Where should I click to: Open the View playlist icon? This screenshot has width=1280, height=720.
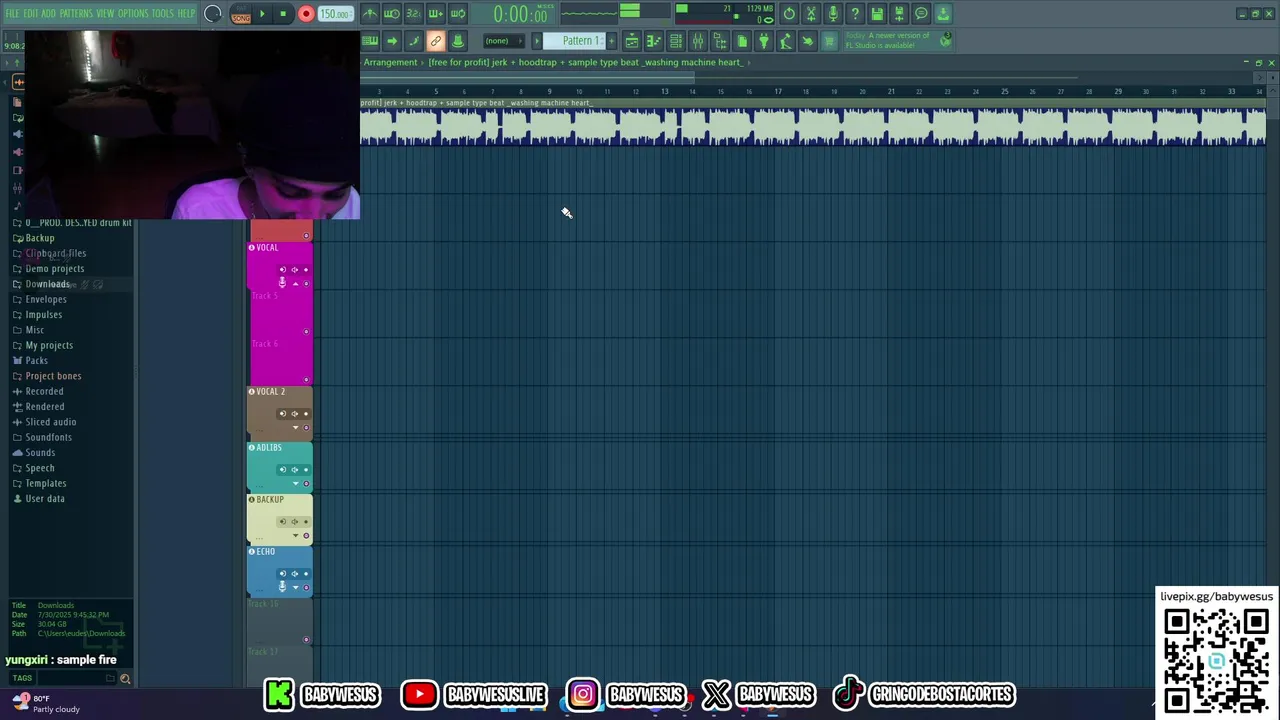tap(632, 41)
